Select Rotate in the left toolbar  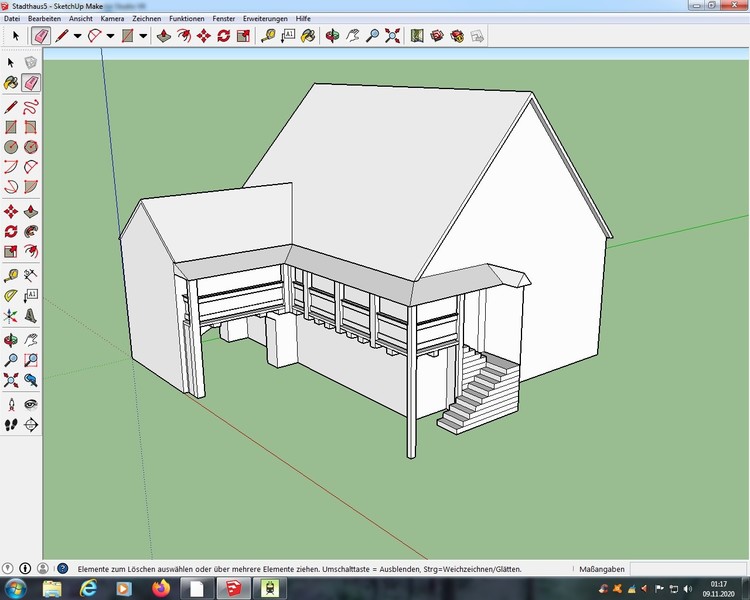[11, 232]
